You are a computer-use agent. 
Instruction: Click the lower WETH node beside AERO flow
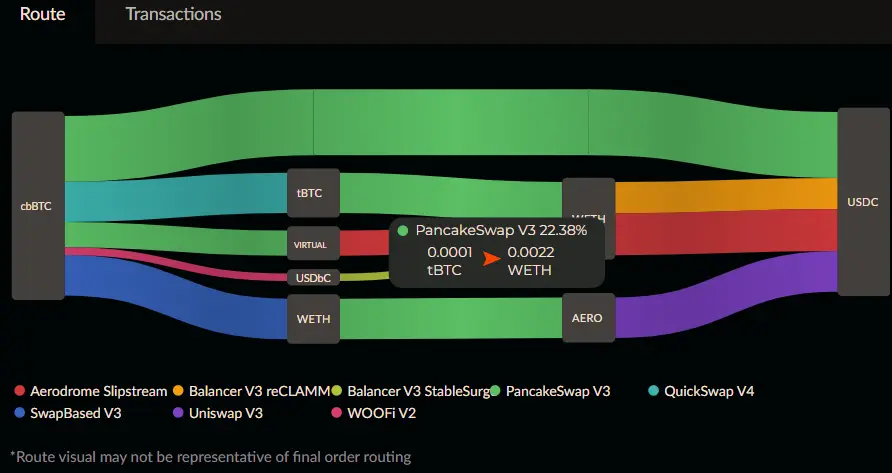[x=313, y=319]
